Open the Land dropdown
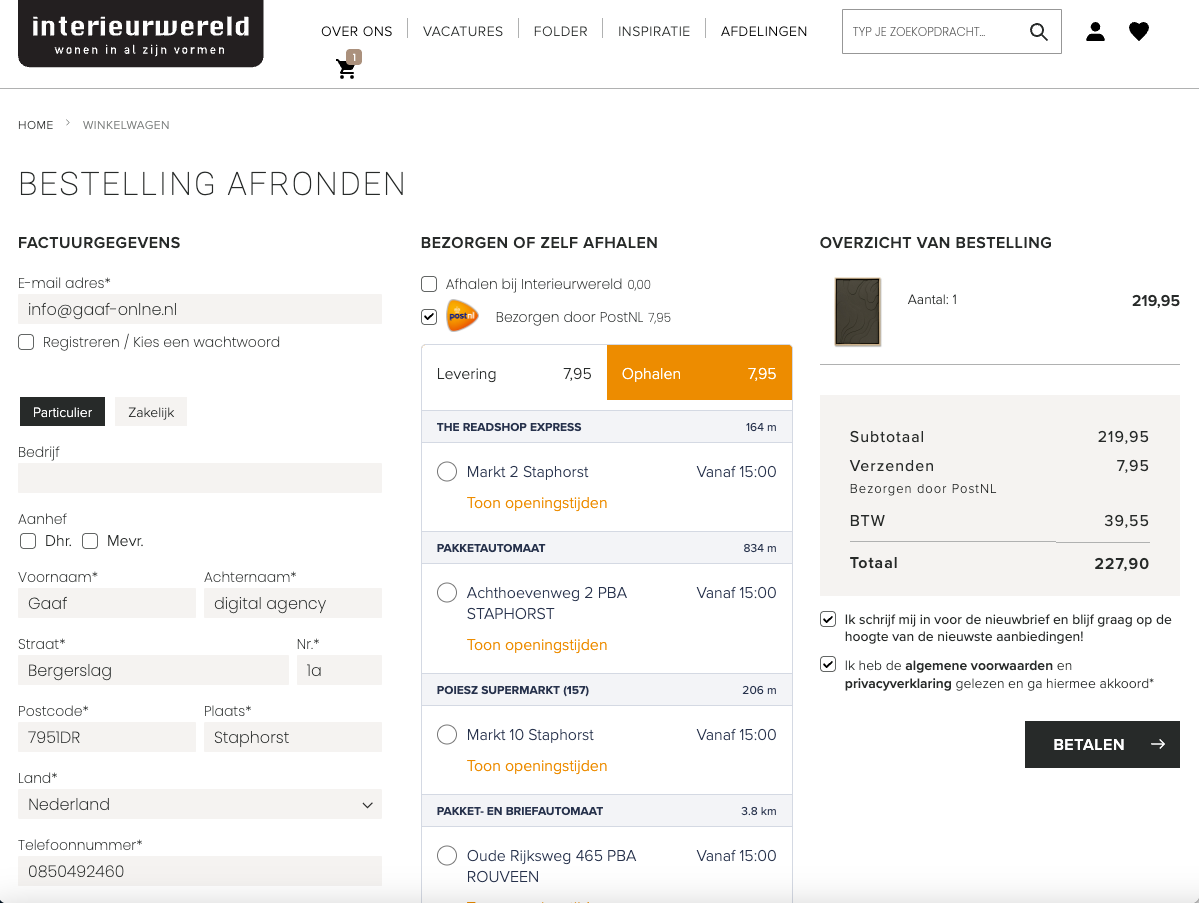Image resolution: width=1199 pixels, height=903 pixels. pyautogui.click(x=199, y=804)
